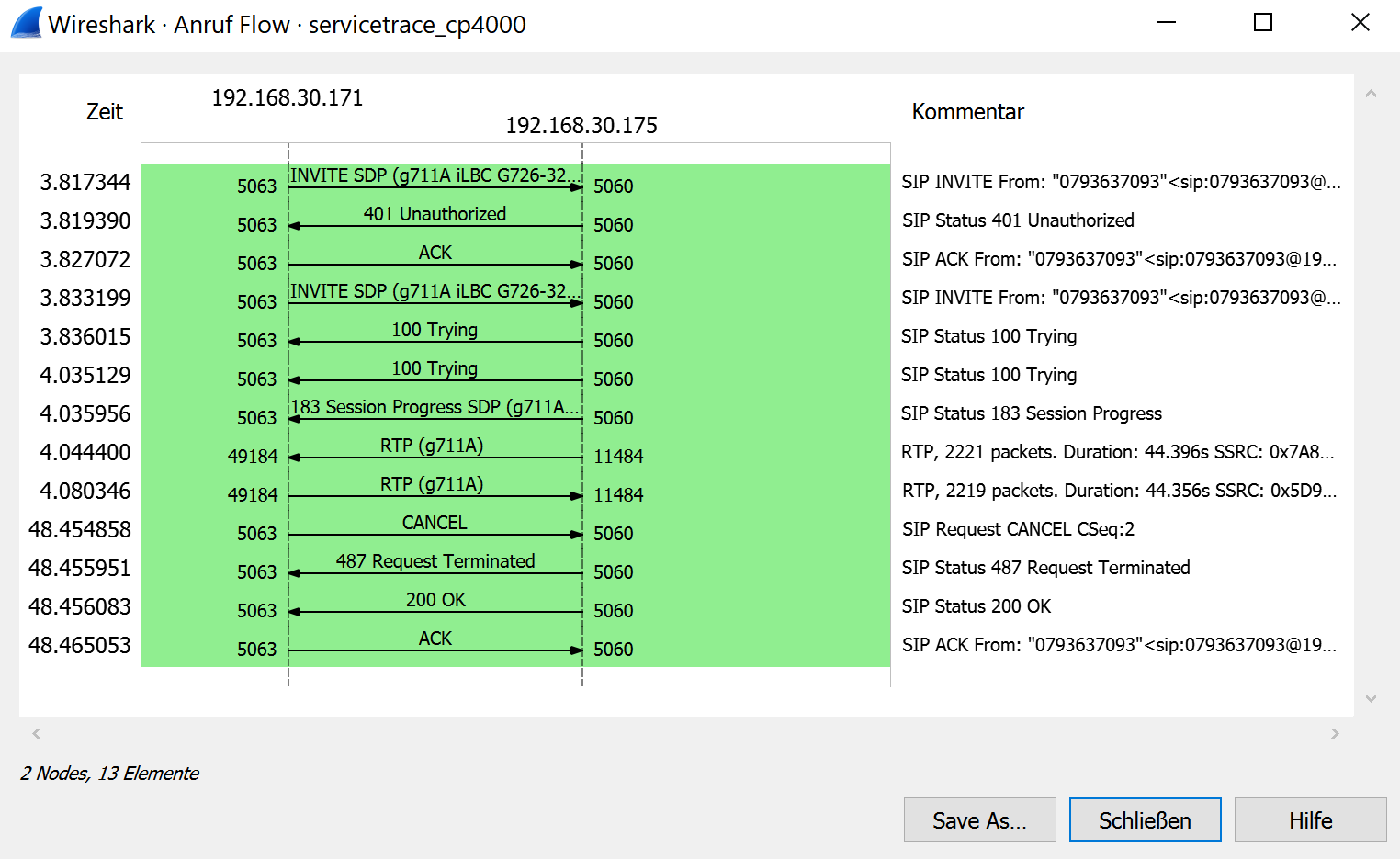The width and height of the screenshot is (1400, 859).
Task: Click comment SIP Status 401 Unauthorized
Action: pos(1018,220)
